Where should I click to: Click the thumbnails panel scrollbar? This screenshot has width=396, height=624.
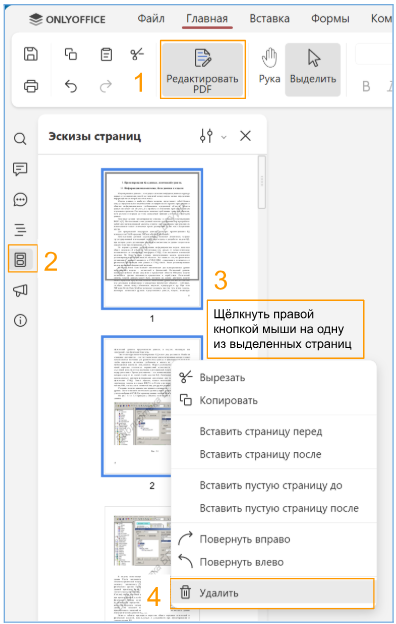pyautogui.click(x=261, y=182)
